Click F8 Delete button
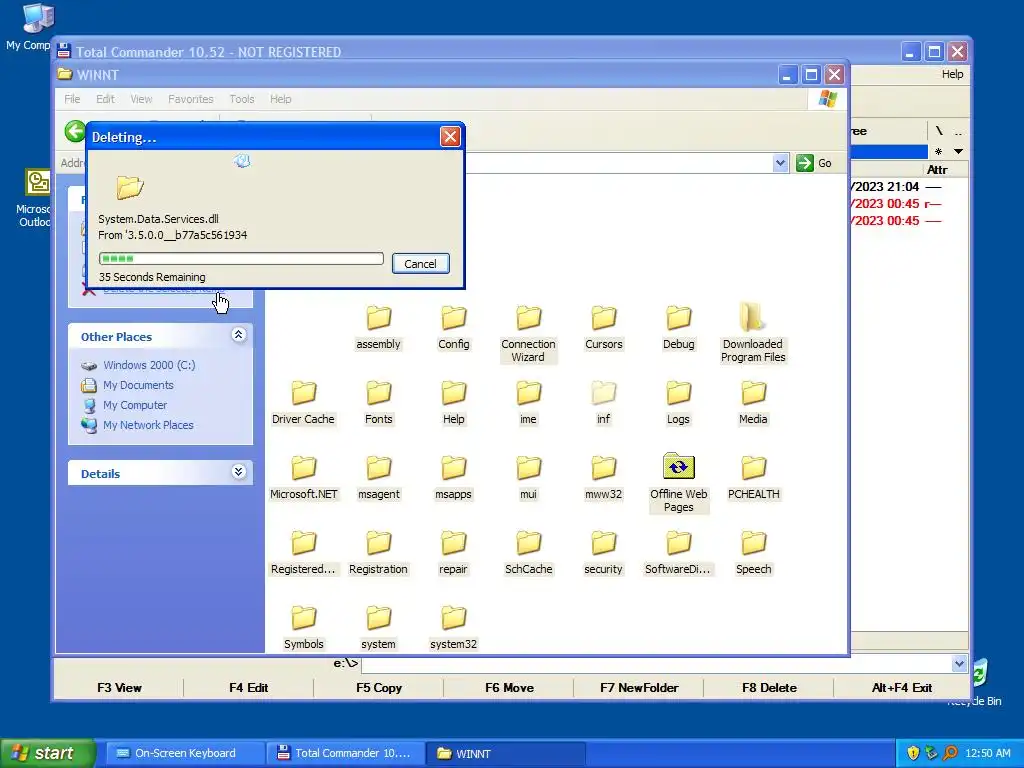The height and width of the screenshot is (768, 1024). pos(769,688)
